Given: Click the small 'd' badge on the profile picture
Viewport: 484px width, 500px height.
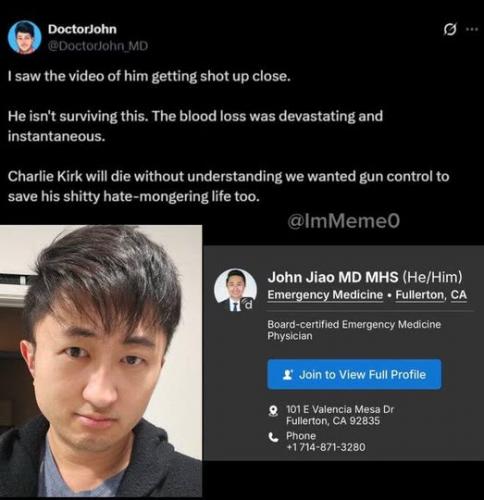Looking at the screenshot, I should pos(248,304).
